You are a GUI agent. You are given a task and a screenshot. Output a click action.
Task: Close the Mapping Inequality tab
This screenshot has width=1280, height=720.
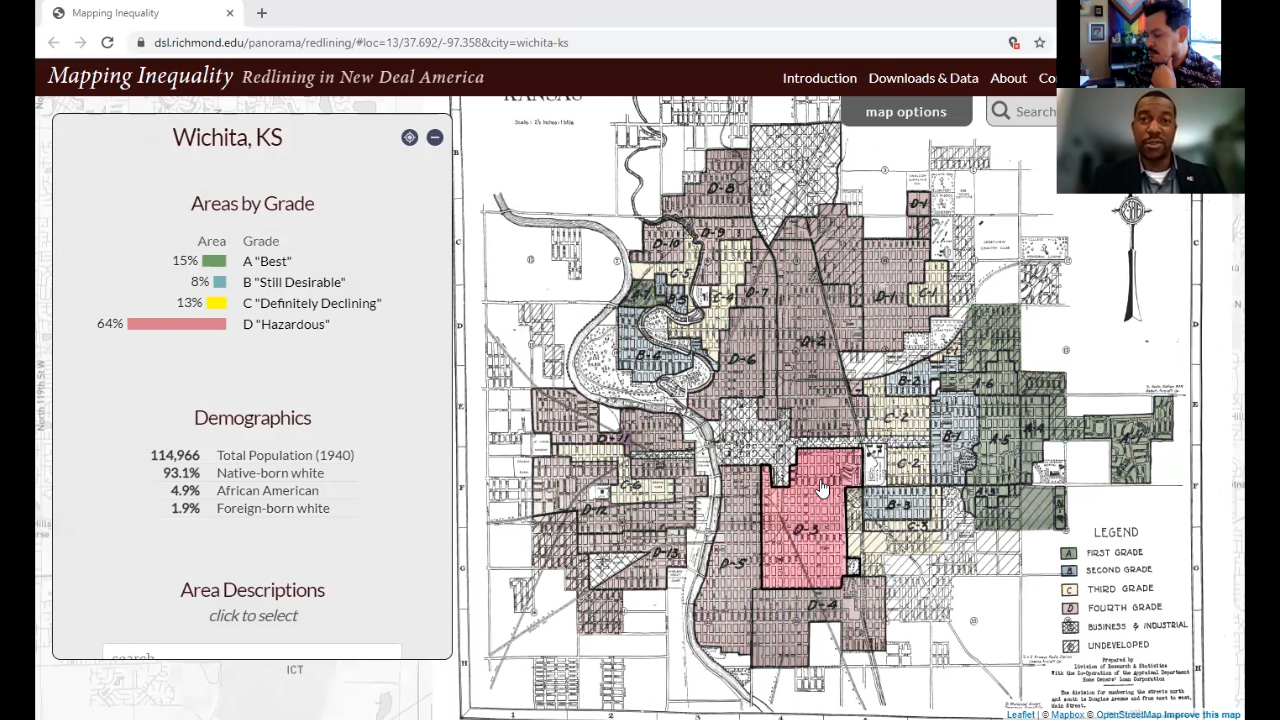(230, 13)
